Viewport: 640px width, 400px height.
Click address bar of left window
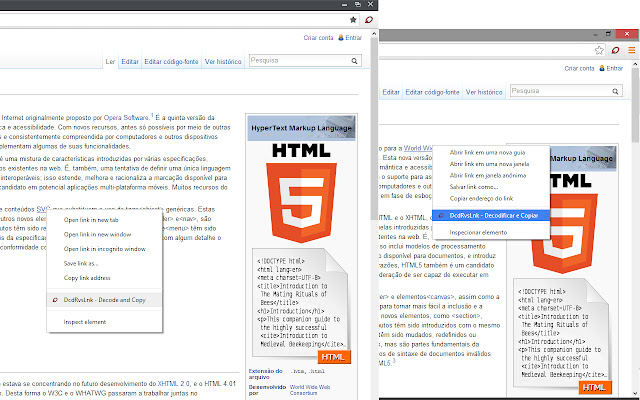173,20
